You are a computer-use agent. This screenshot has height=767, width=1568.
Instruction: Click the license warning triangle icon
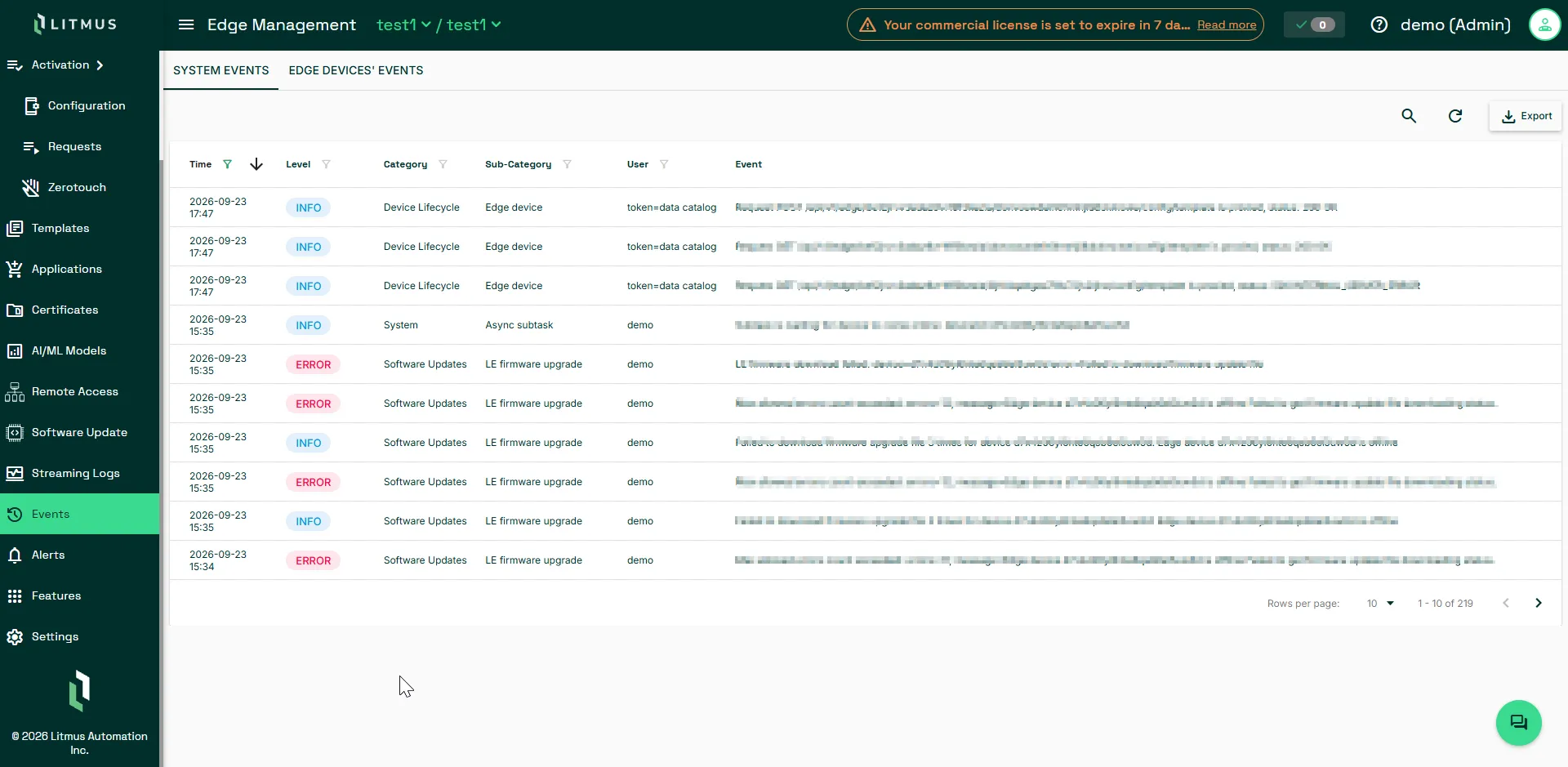867,25
